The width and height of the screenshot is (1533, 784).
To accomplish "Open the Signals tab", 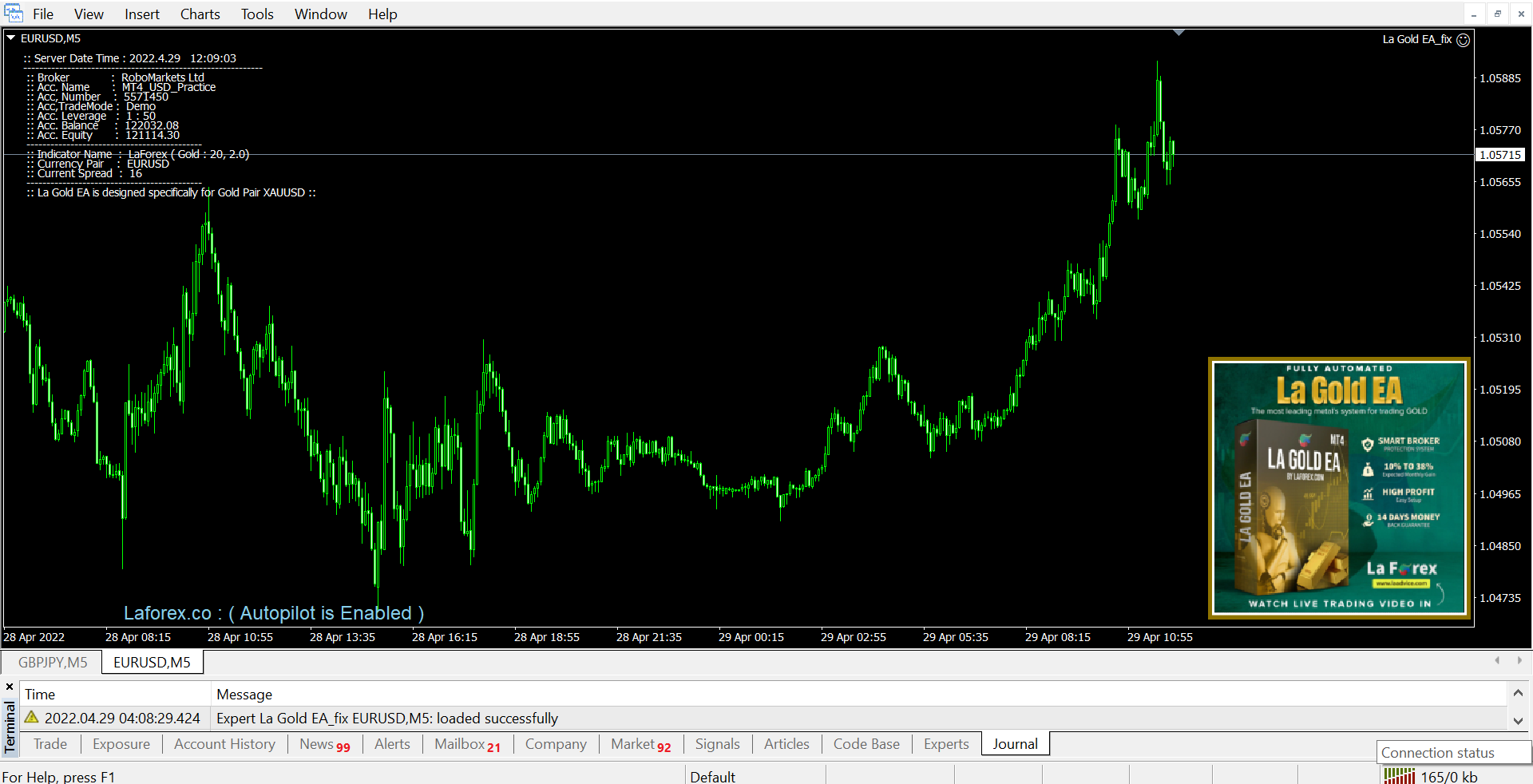I will pyautogui.click(x=717, y=744).
